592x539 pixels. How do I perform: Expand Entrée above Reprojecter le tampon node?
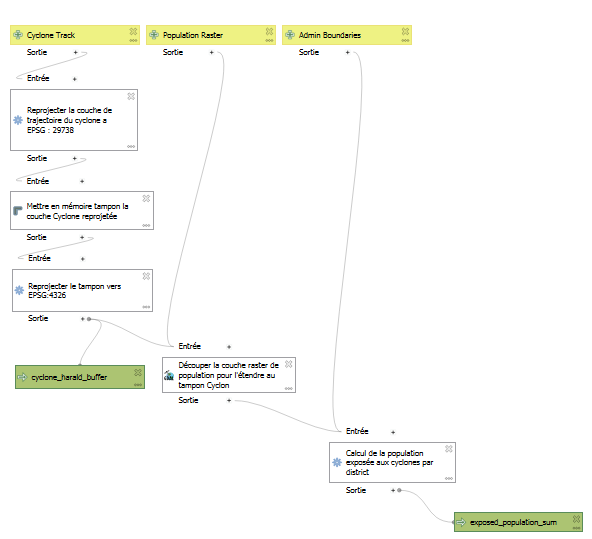point(83,259)
